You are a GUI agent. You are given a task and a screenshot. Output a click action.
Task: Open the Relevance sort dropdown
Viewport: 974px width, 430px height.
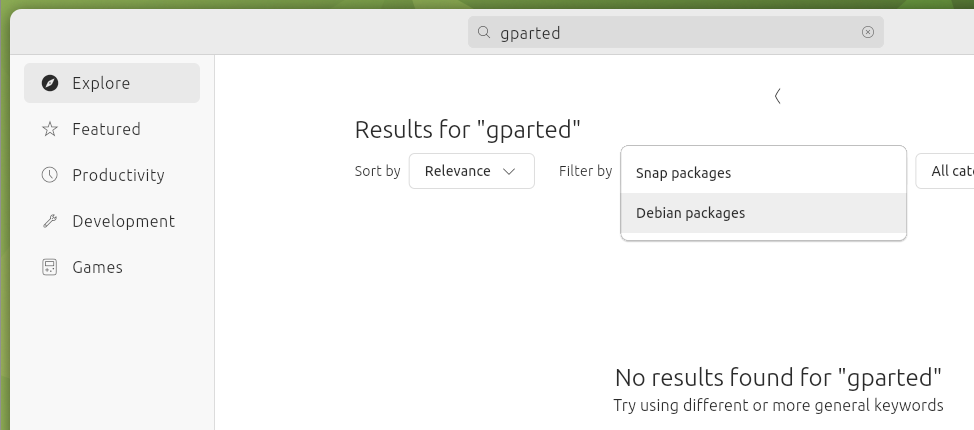(471, 171)
